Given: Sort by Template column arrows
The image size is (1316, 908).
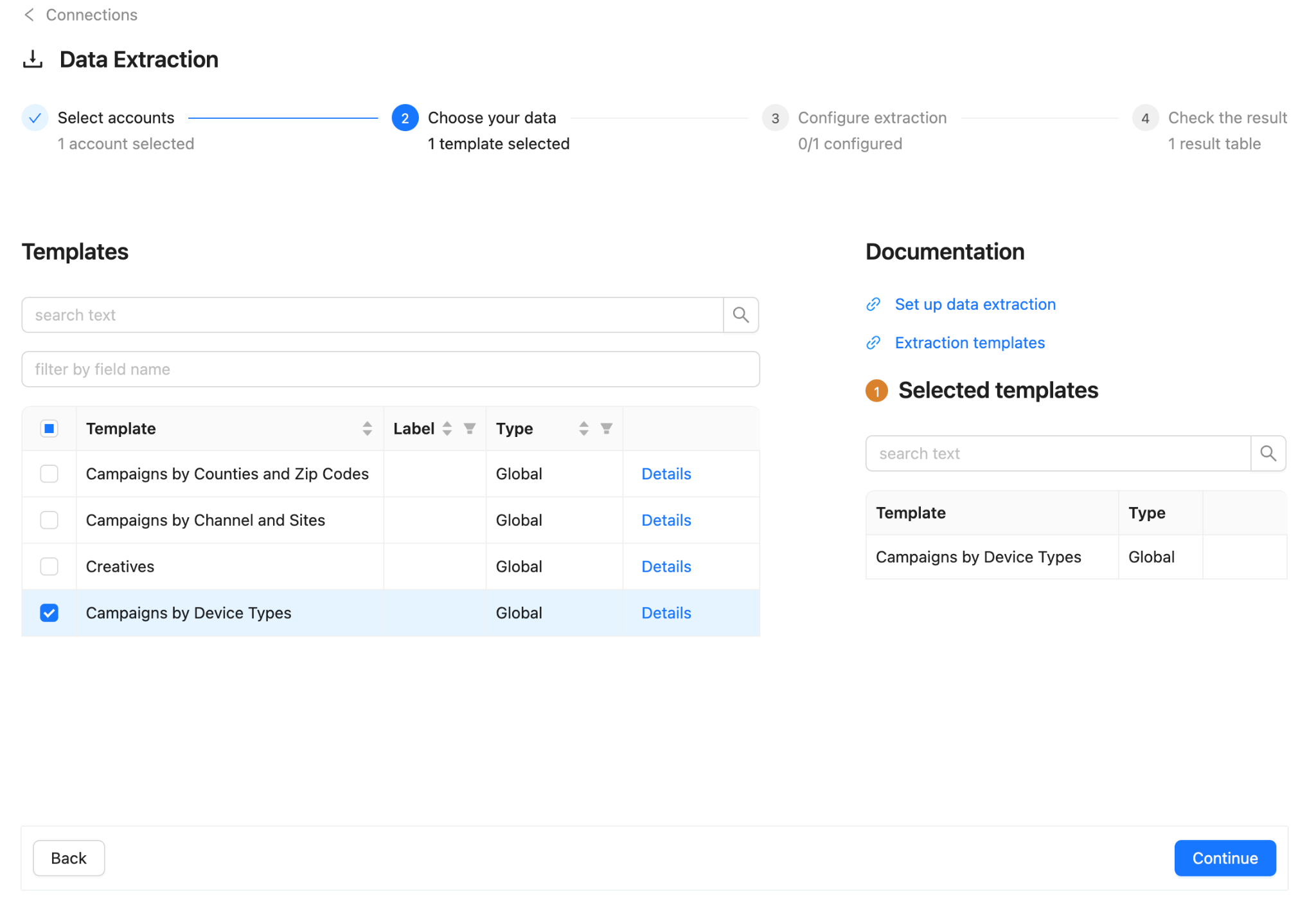Looking at the screenshot, I should (367, 429).
